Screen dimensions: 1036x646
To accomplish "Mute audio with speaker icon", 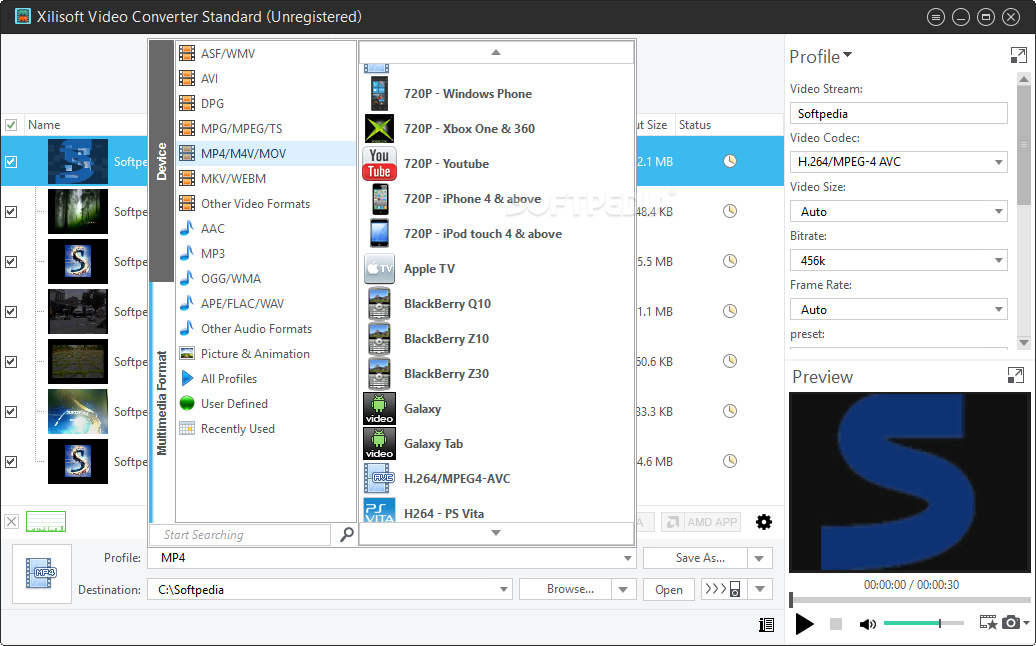I will (867, 624).
